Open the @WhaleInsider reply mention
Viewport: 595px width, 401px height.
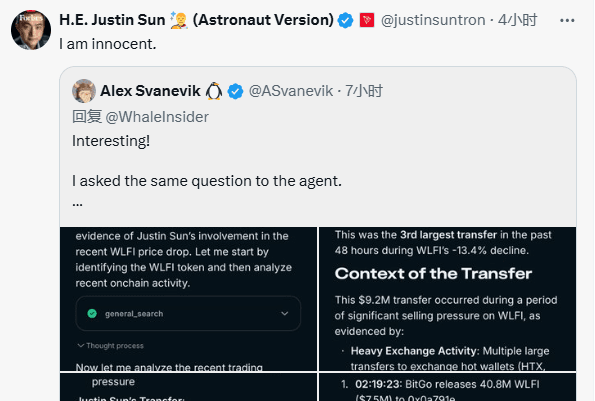click(157, 117)
